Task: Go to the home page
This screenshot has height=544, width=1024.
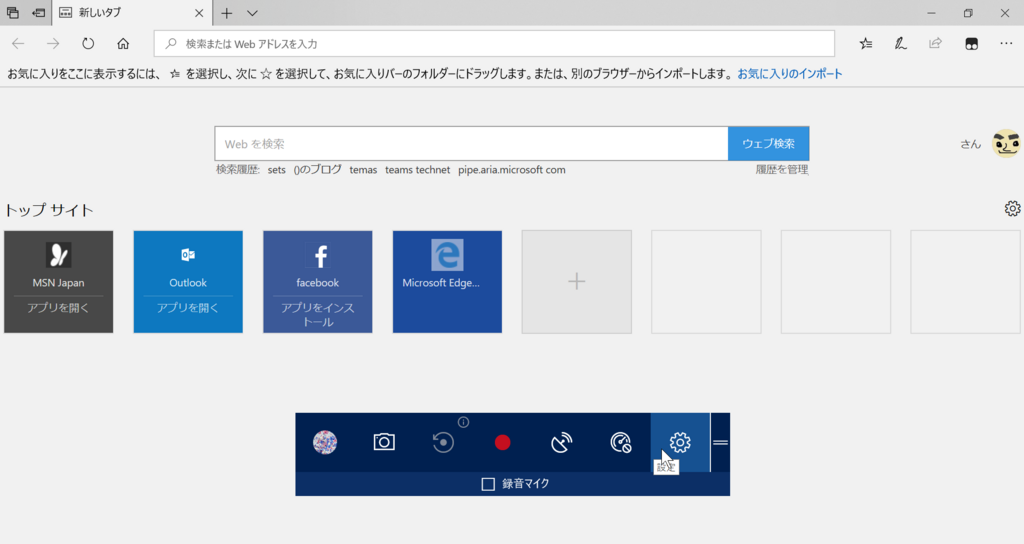Action: [x=123, y=44]
